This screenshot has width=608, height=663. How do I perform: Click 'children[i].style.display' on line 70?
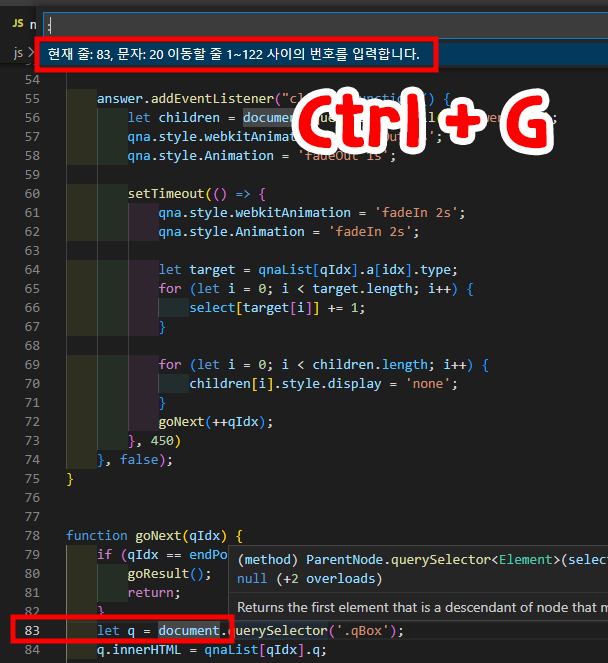click(285, 384)
